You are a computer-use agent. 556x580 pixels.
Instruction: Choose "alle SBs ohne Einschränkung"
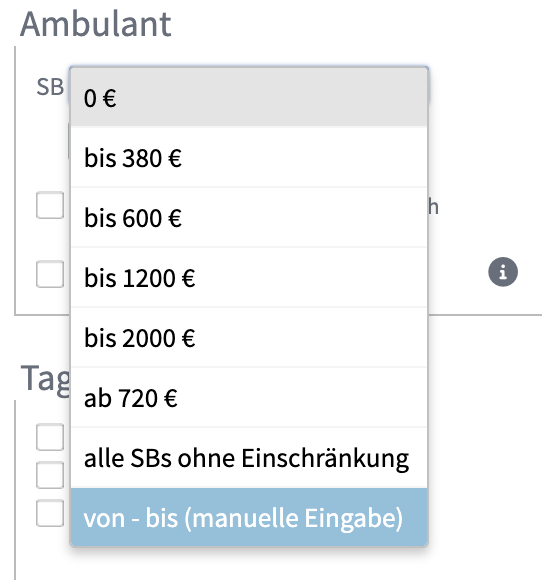[x=249, y=458]
